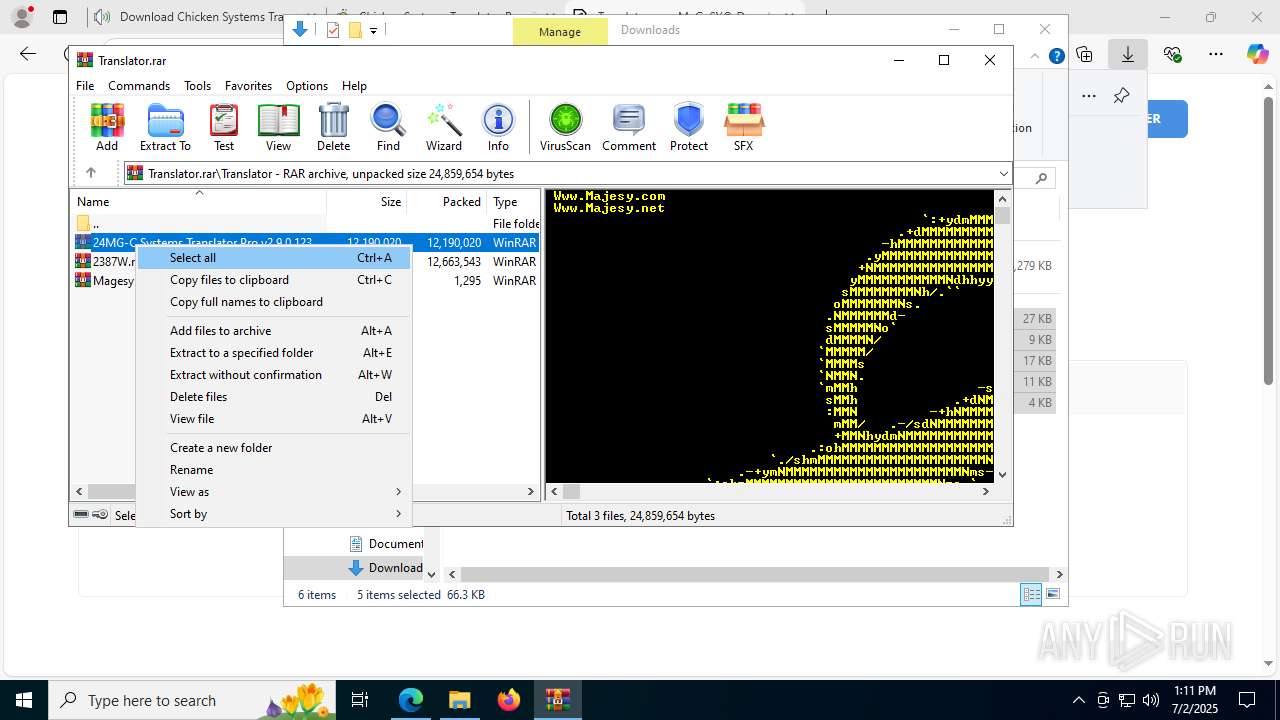Screen dimensions: 1280x720
Task: Sort by the Size column header
Action: pos(366,202)
